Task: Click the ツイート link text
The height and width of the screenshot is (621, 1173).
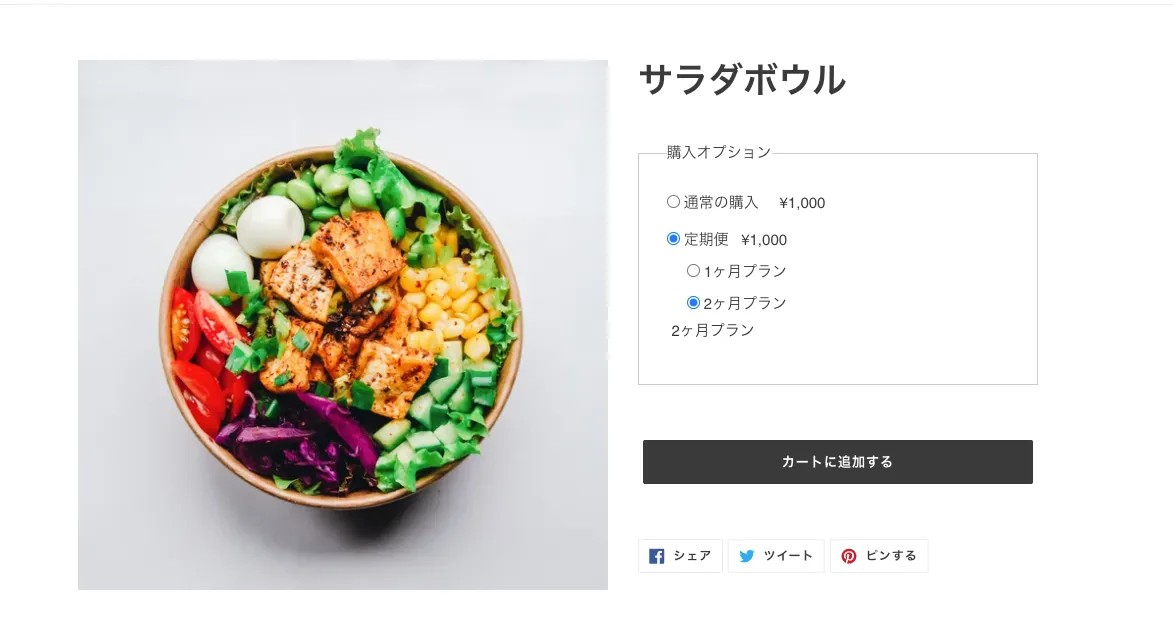Action: click(788, 557)
